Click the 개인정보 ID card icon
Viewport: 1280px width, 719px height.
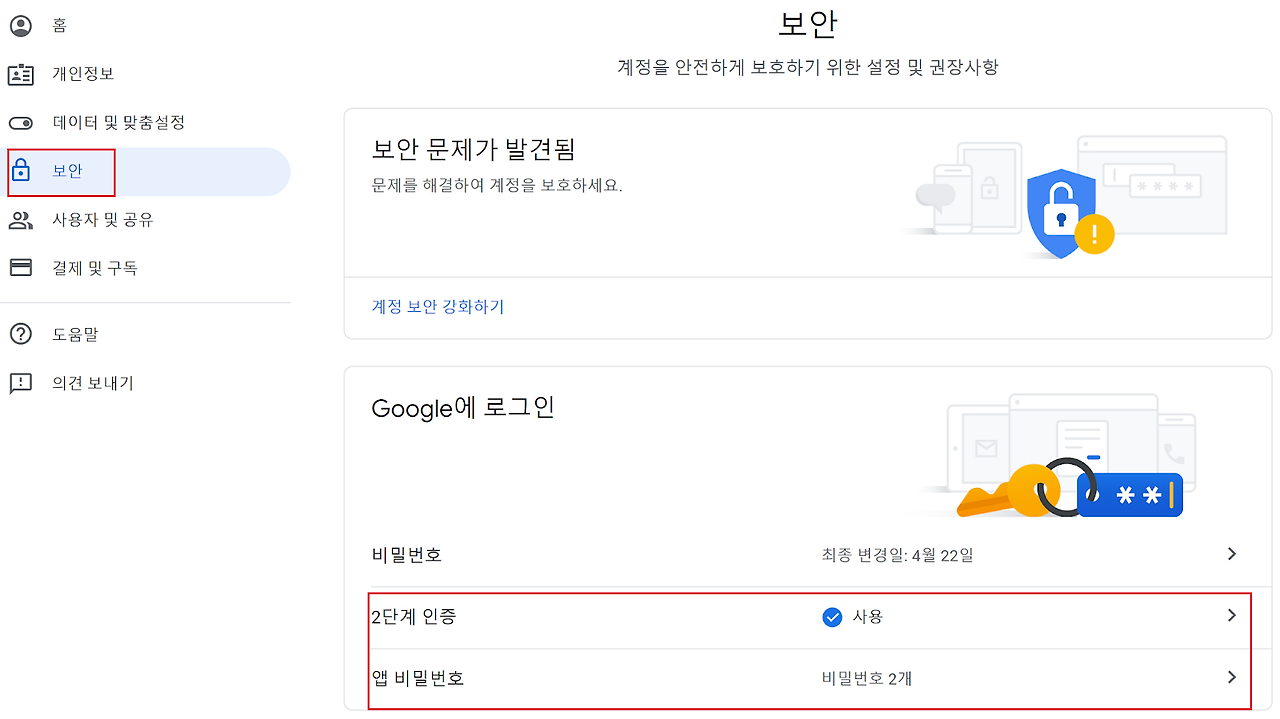point(20,74)
